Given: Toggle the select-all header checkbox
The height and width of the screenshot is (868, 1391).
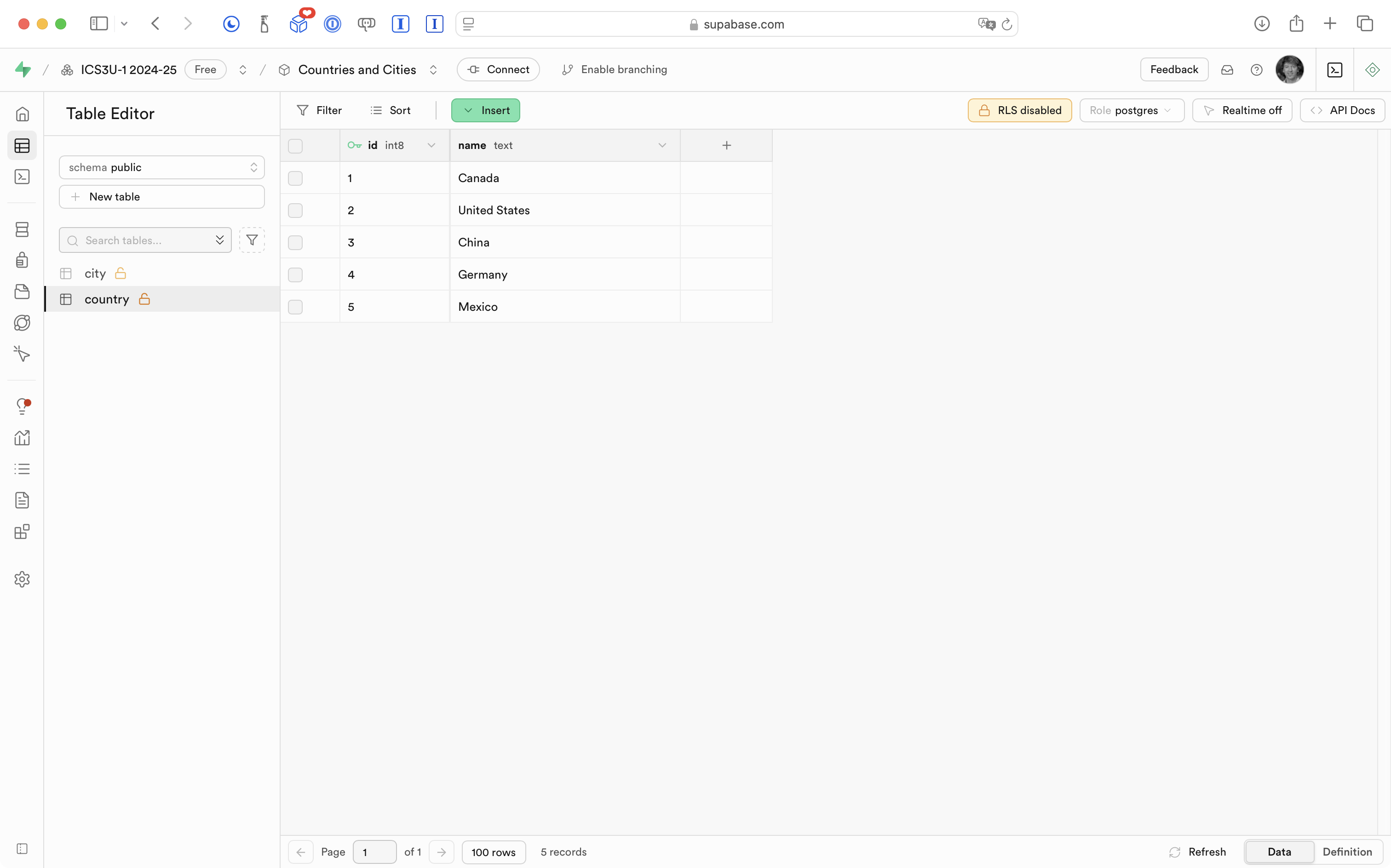Looking at the screenshot, I should tap(295, 146).
